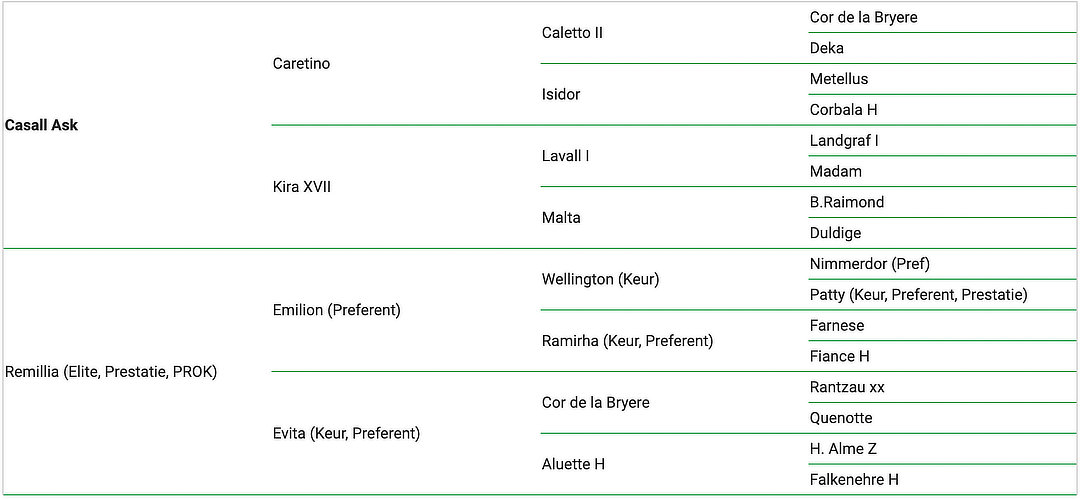Click the Malta ancestor name
Screen dimensions: 1080x499
coord(561,218)
